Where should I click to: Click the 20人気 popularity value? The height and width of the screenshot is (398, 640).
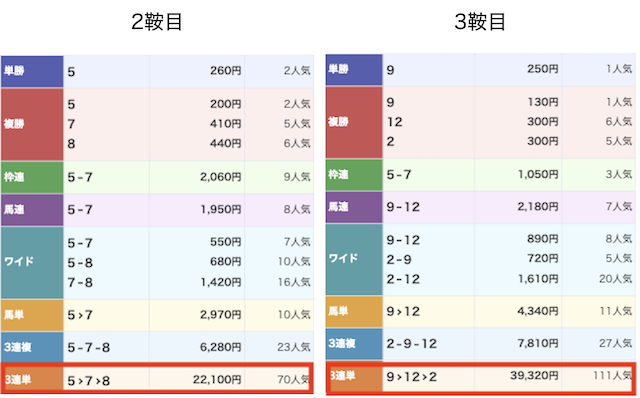(615, 279)
